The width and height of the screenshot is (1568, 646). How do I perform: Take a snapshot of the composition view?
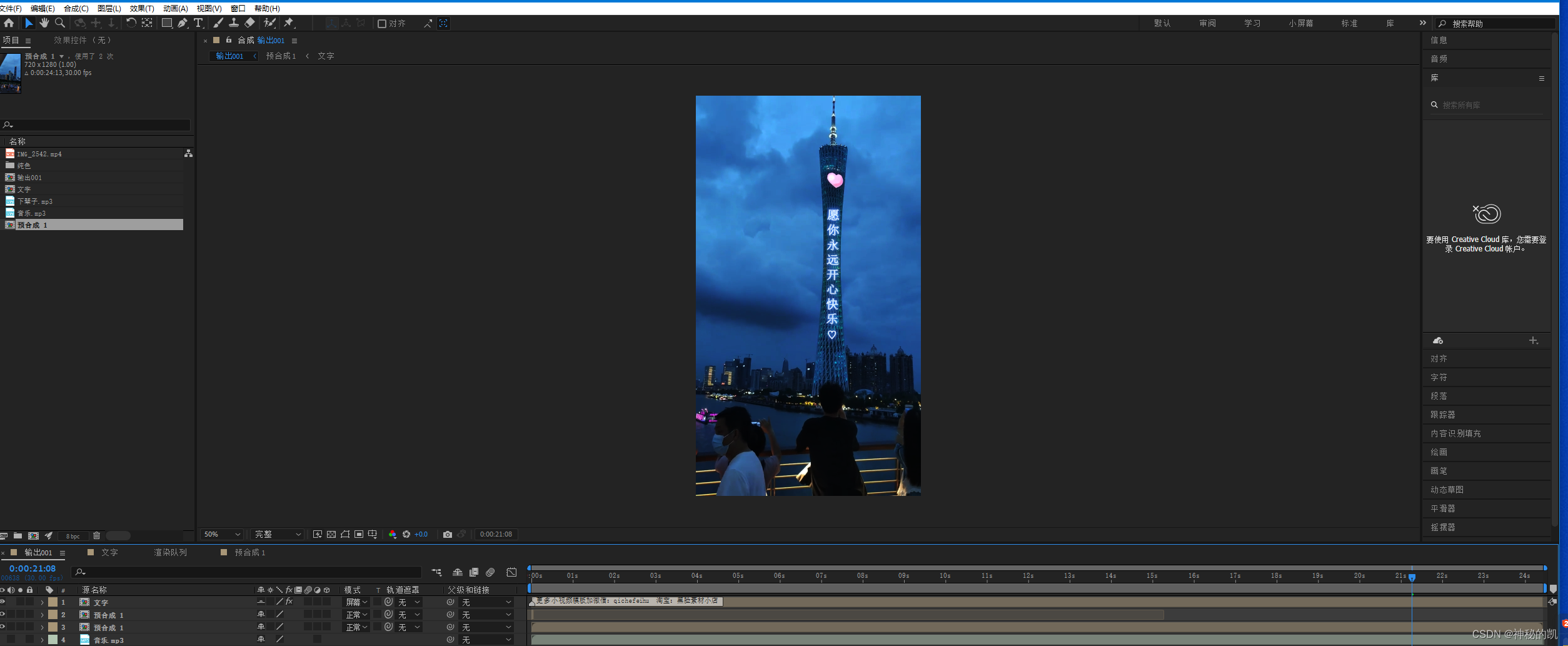(448, 534)
